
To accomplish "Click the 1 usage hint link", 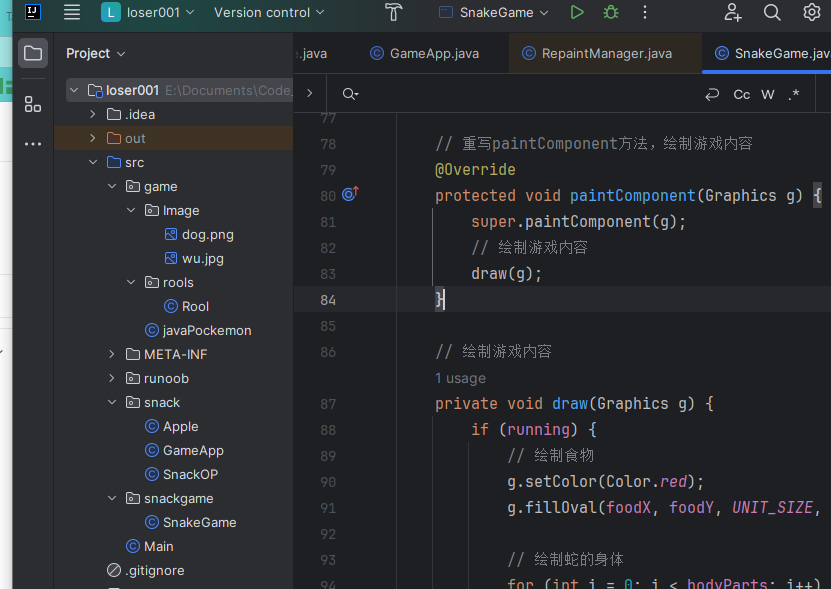I will (x=460, y=379).
